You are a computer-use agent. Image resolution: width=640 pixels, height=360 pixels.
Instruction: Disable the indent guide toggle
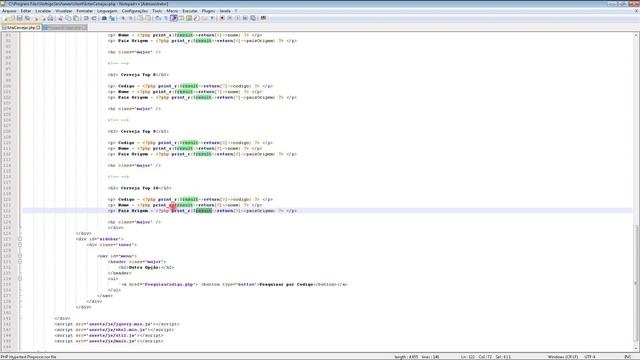click(174, 18)
